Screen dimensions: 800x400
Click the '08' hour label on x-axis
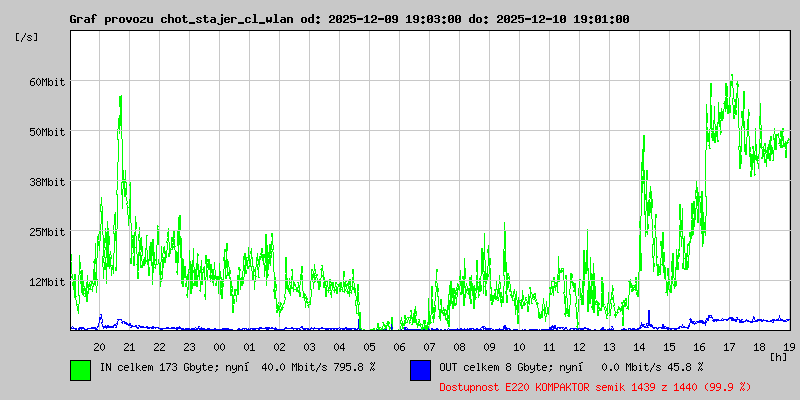point(460,347)
